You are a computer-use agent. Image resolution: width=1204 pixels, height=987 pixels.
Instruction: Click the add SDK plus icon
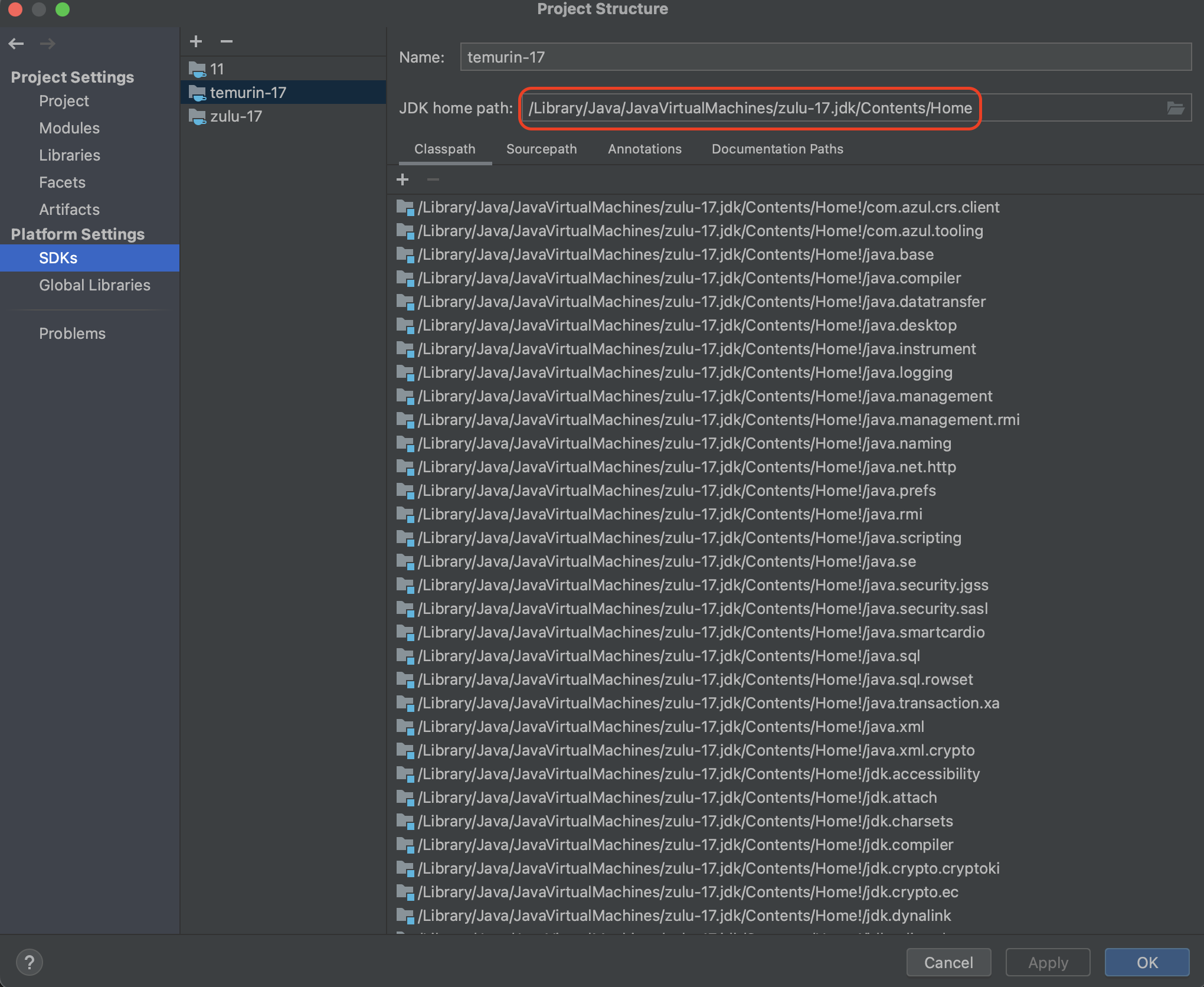[196, 41]
